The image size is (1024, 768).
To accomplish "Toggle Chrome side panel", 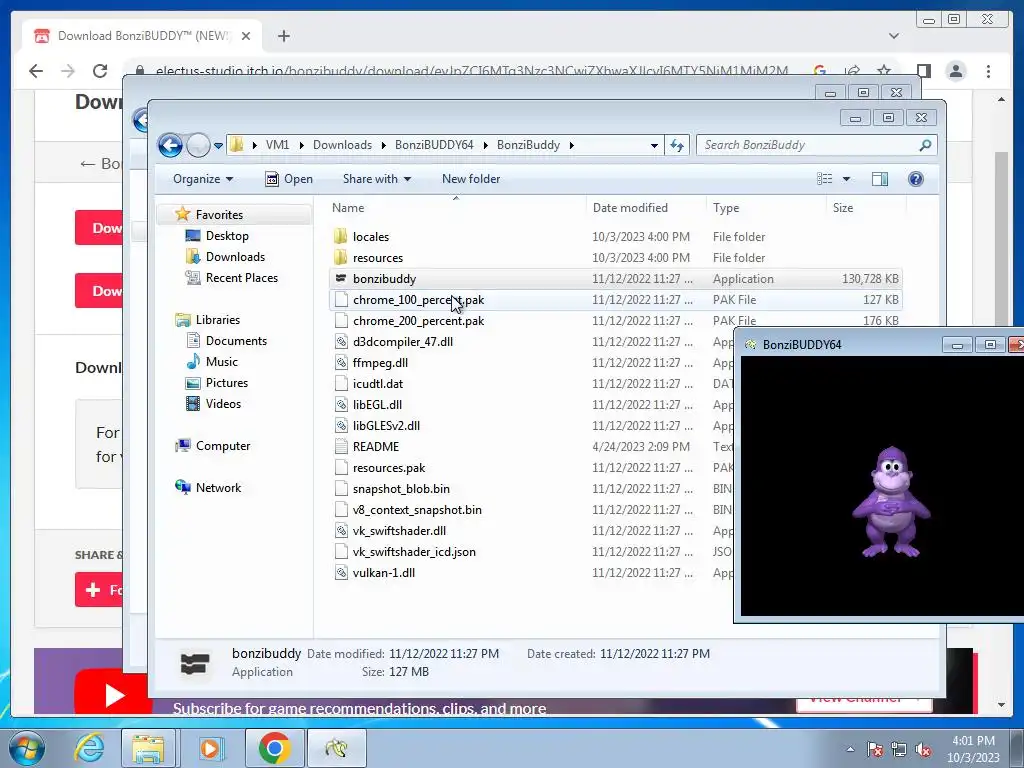I will pyautogui.click(x=923, y=71).
